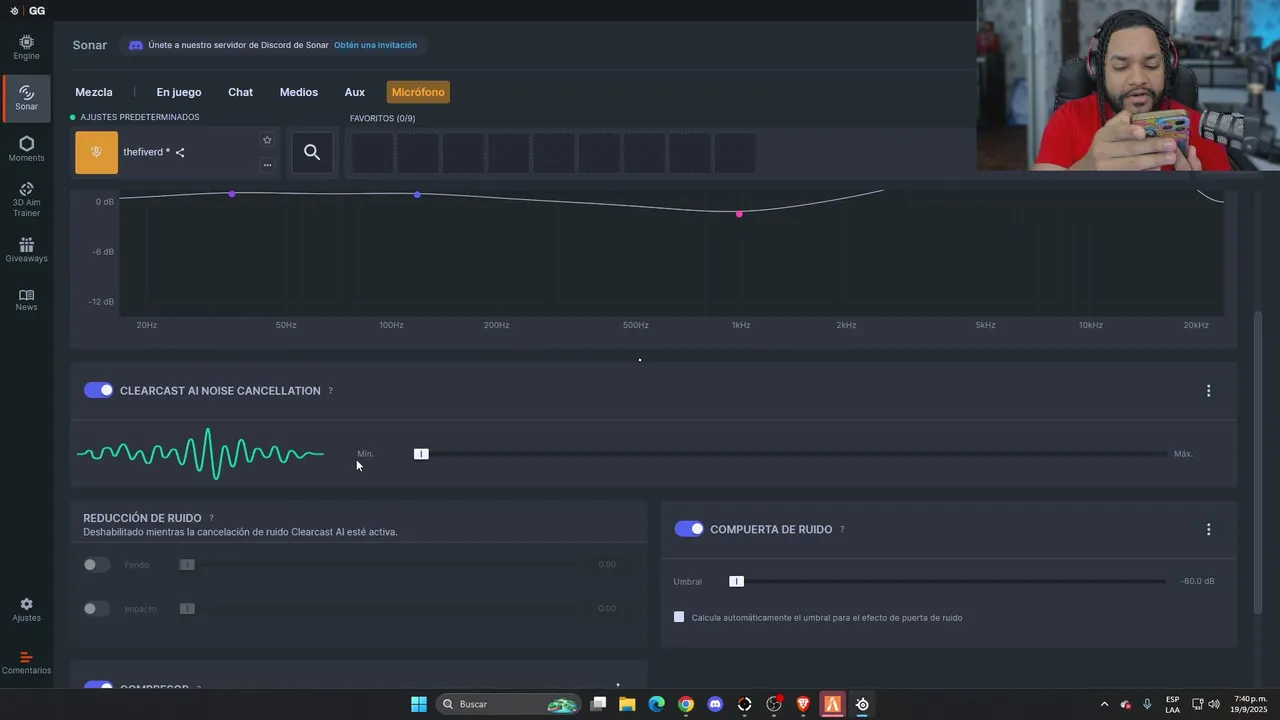This screenshot has width=1280, height=720.
Task: Open Discord from the taskbar
Action: tap(715, 704)
